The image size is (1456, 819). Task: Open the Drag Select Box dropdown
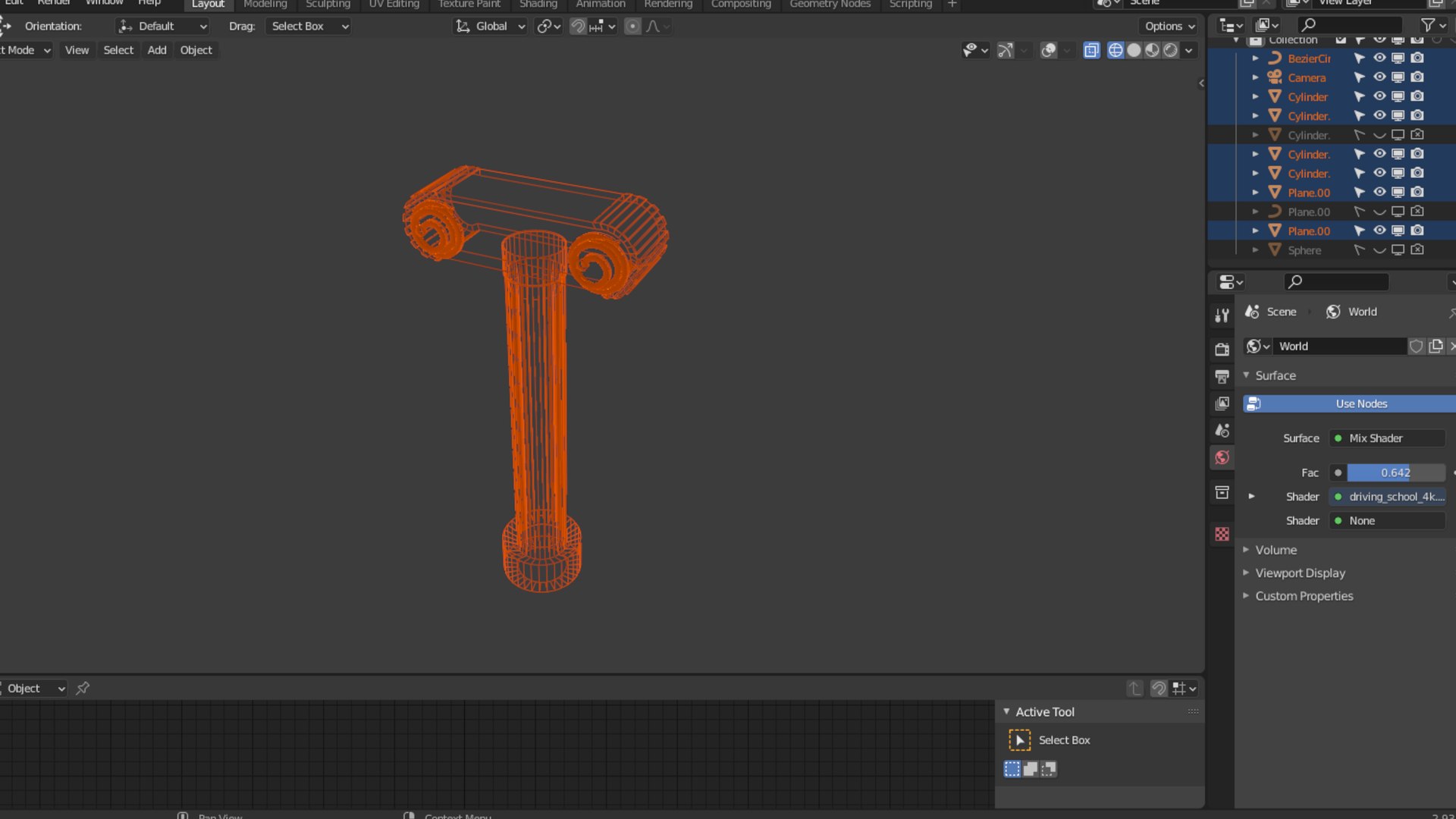pos(309,27)
